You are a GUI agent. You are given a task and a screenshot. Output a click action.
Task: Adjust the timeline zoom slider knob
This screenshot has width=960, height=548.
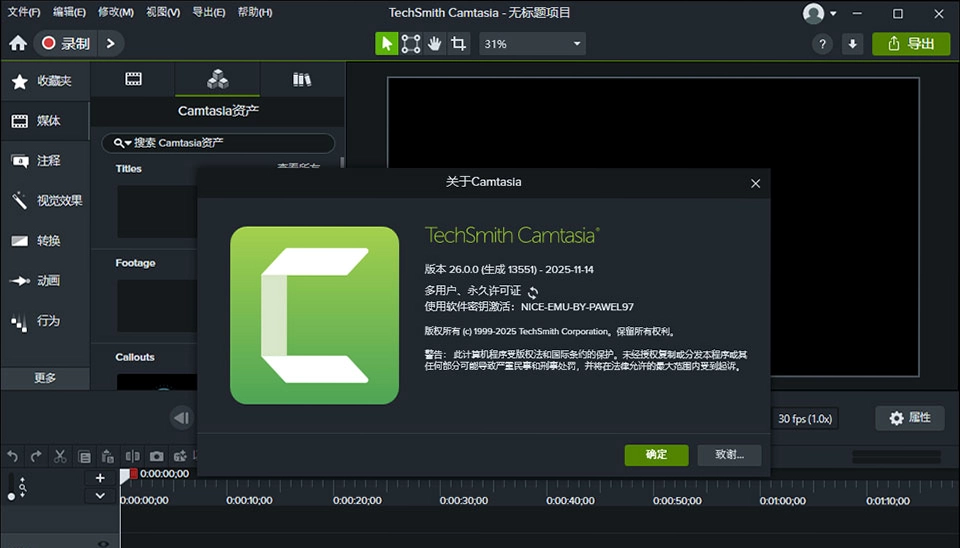11,497
